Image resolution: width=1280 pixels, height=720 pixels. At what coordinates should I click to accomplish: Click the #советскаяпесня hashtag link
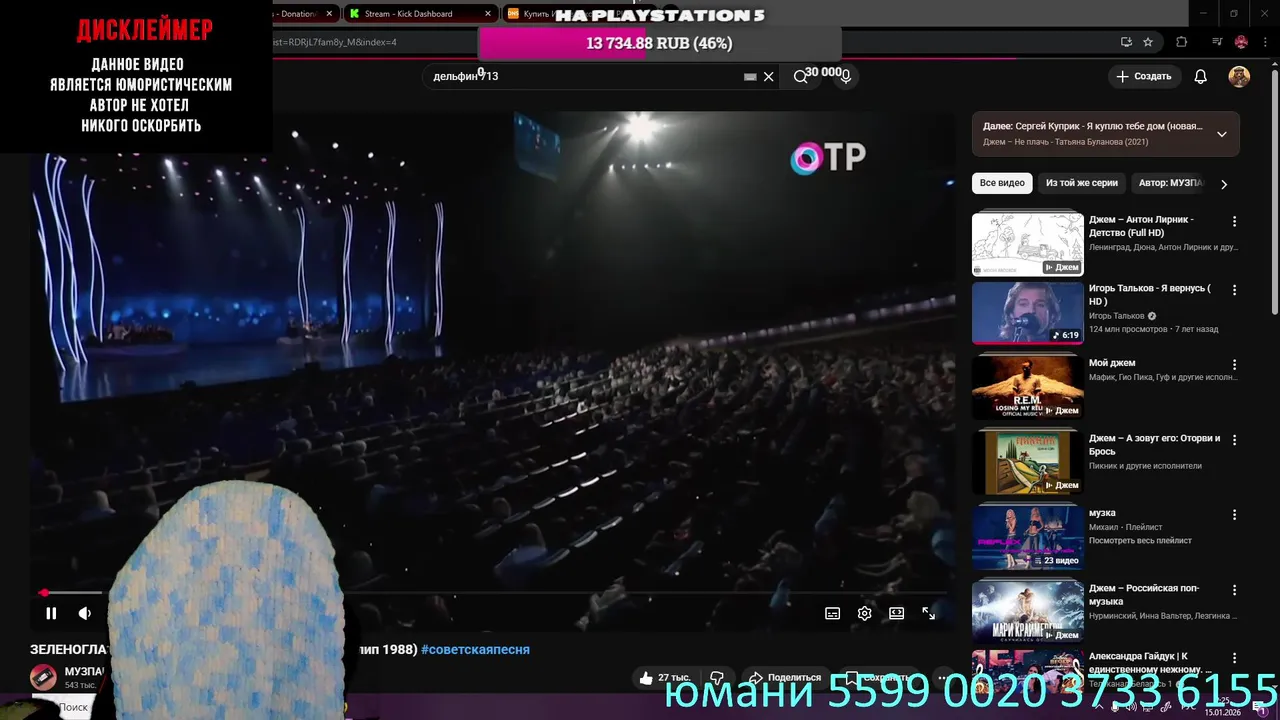(475, 650)
